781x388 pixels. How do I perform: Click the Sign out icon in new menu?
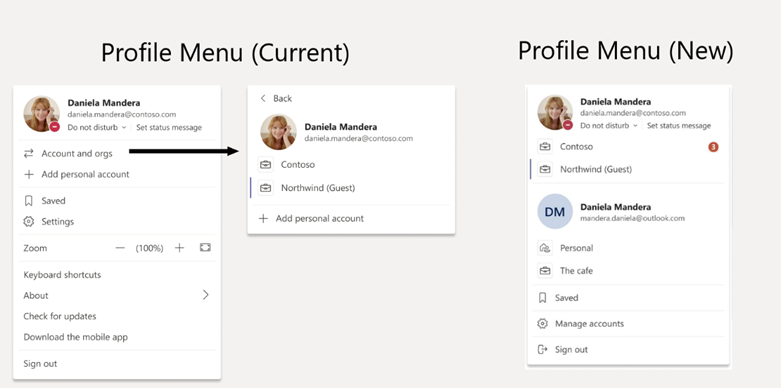(542, 350)
